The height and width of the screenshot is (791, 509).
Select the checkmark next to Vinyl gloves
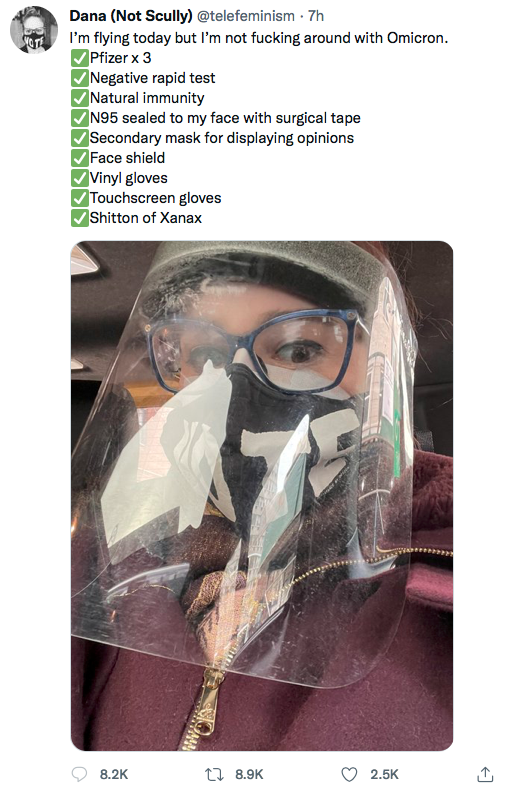coord(80,179)
